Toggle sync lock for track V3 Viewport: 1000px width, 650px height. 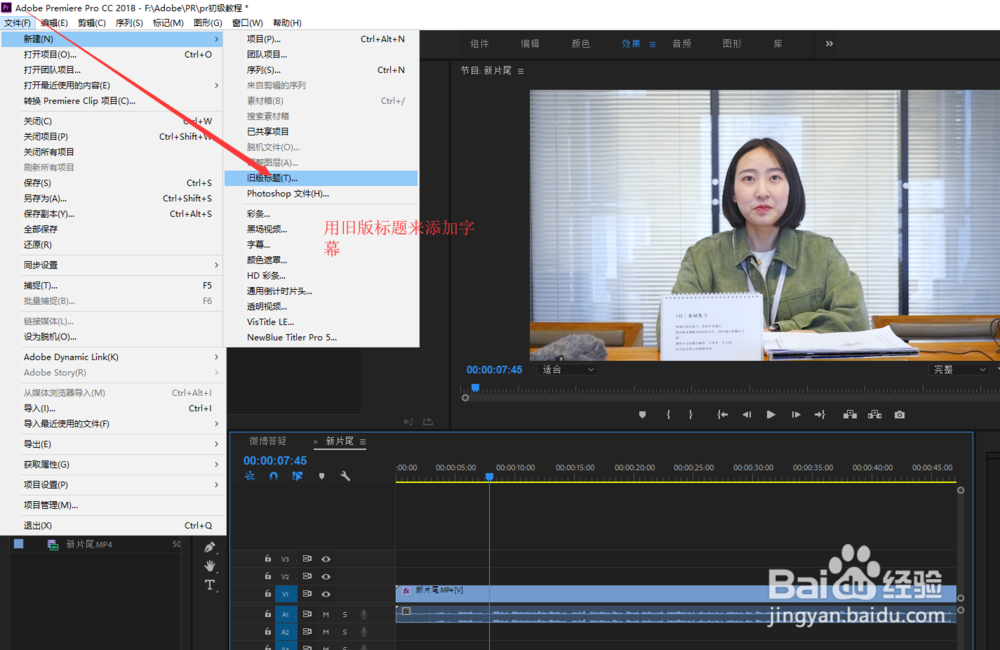point(307,559)
